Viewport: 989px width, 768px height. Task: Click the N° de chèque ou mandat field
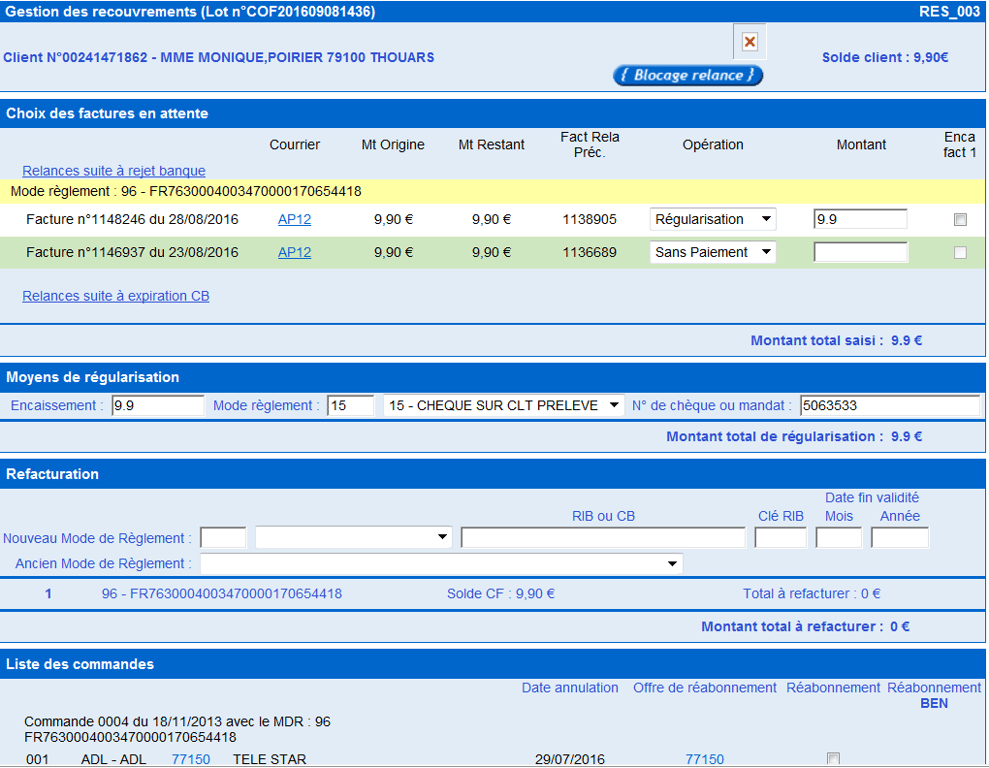point(889,406)
